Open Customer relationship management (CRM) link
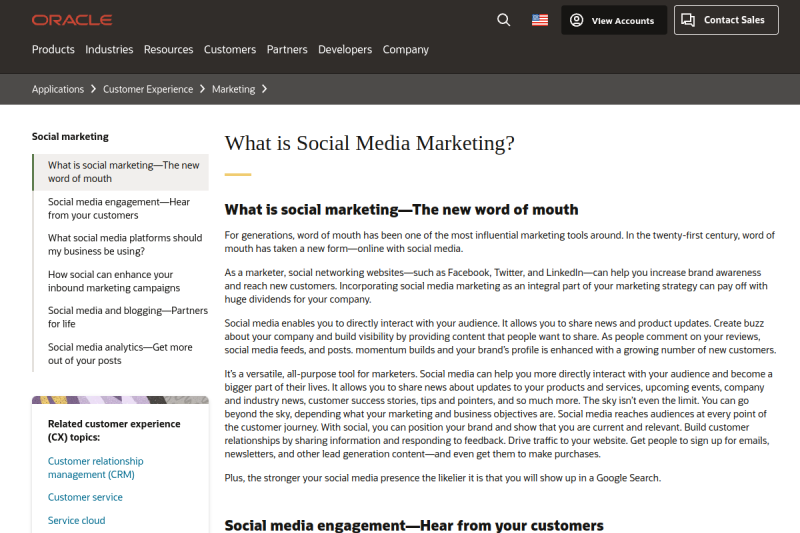 click(95, 468)
